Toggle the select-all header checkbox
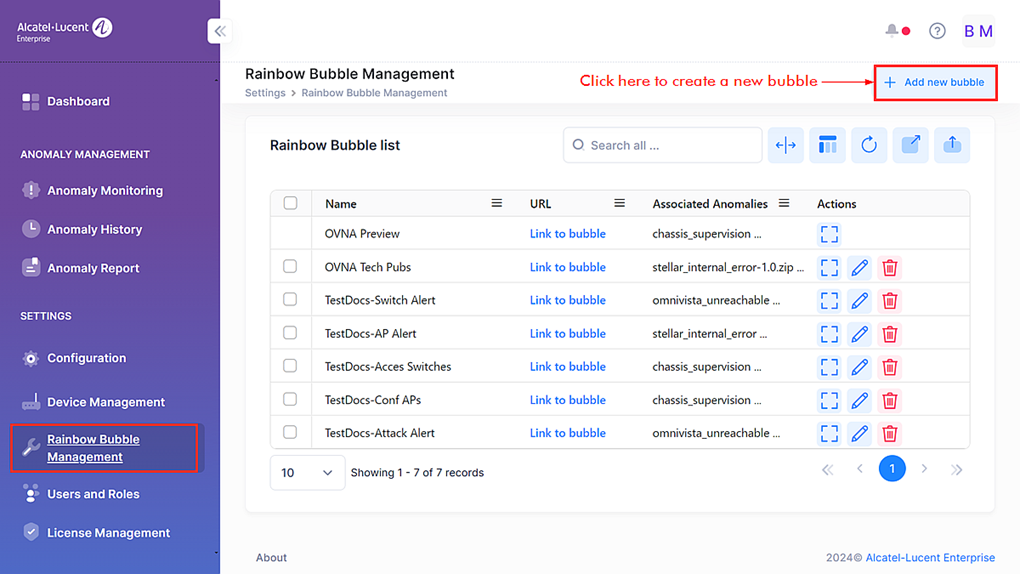 pyautogui.click(x=290, y=203)
